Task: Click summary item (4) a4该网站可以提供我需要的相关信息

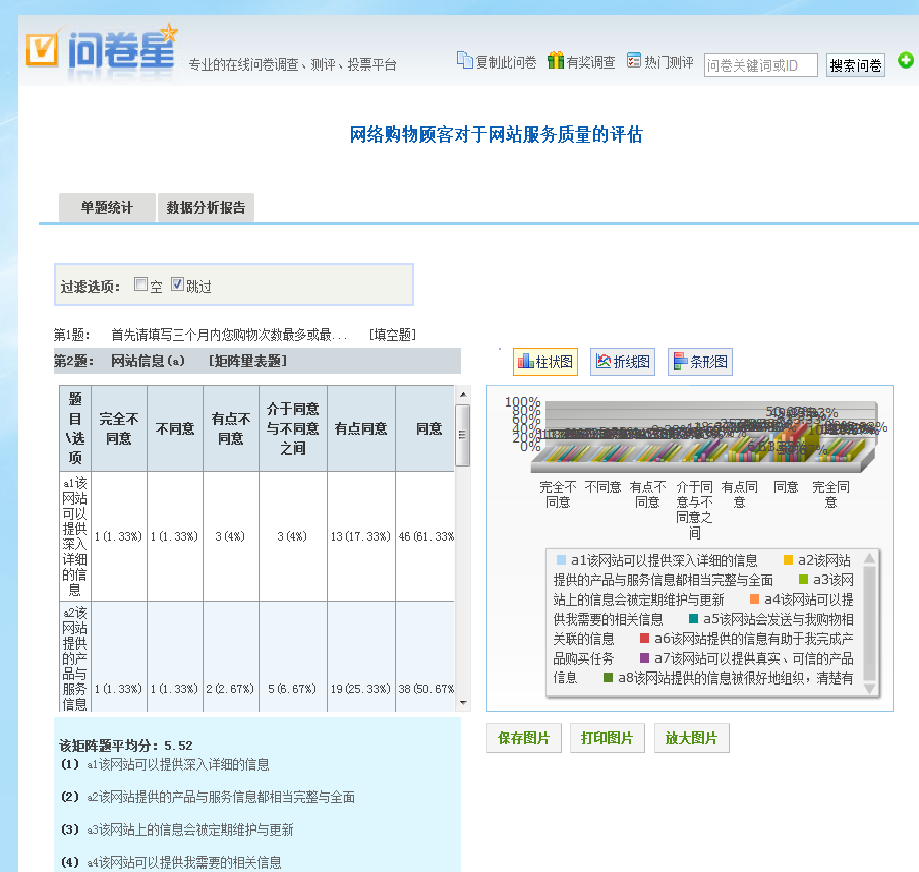Action: 171,863
